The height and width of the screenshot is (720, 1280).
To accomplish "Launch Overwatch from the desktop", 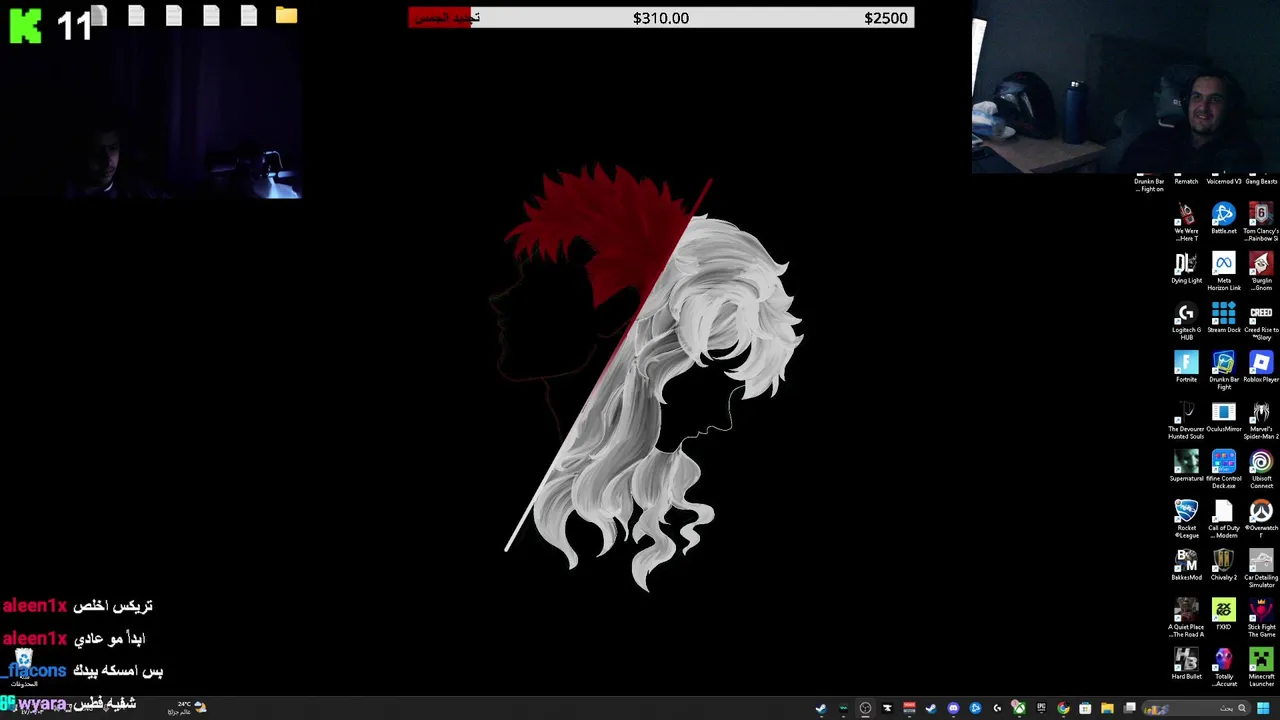I will (1261, 520).
